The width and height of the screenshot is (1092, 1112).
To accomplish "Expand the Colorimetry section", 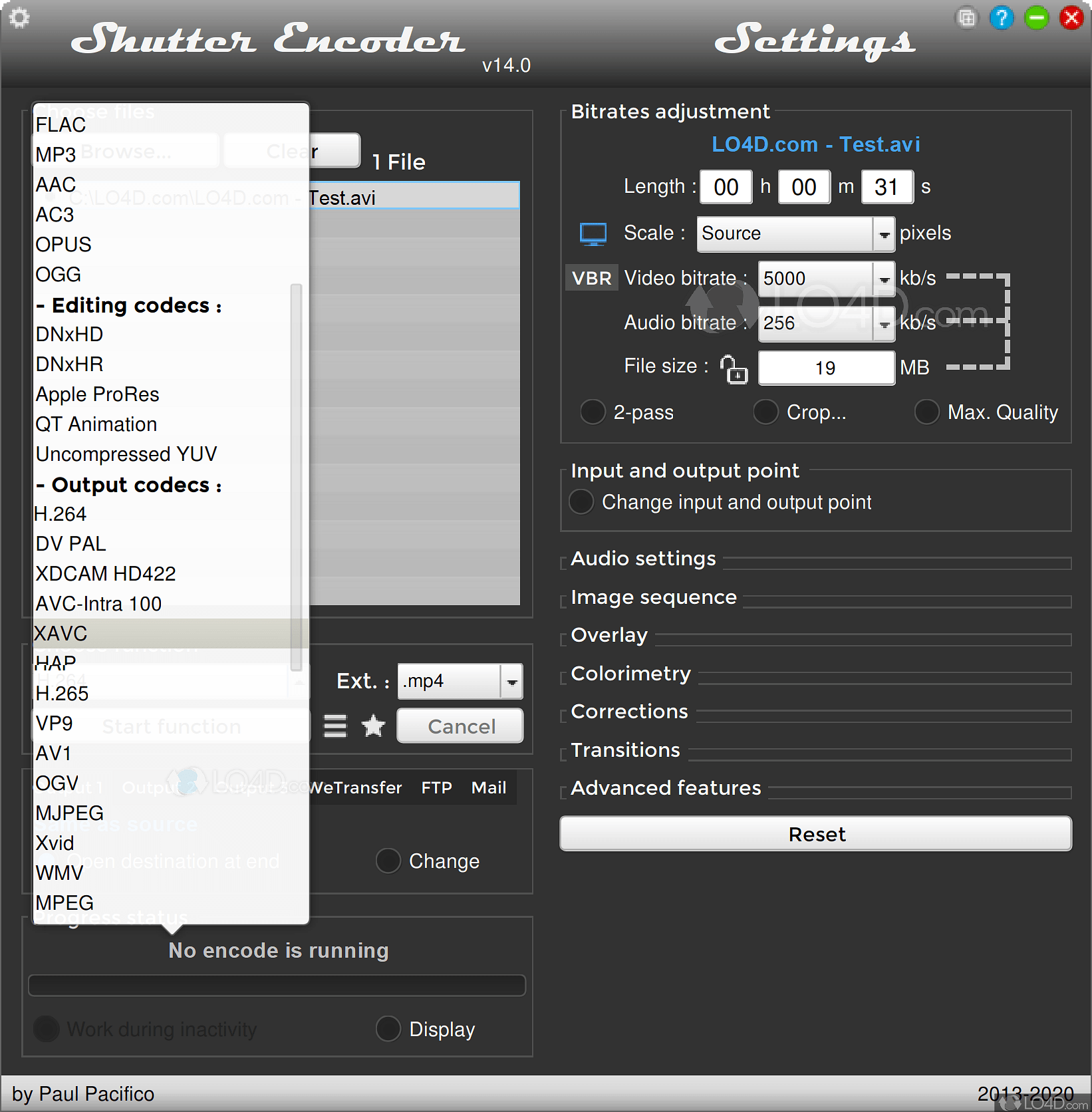I will pyautogui.click(x=630, y=674).
